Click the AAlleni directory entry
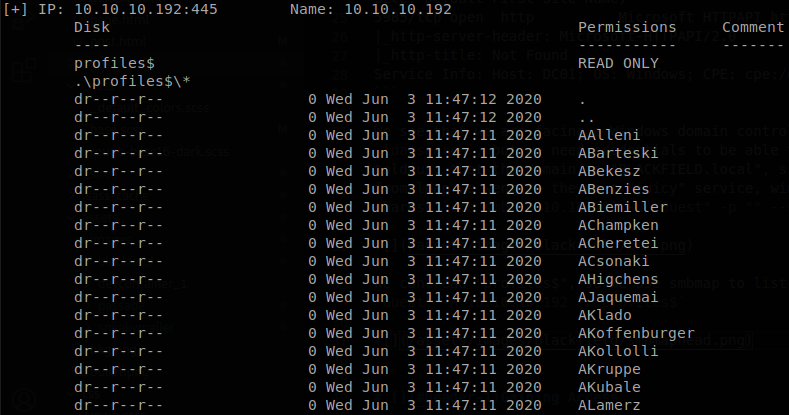 pos(609,135)
